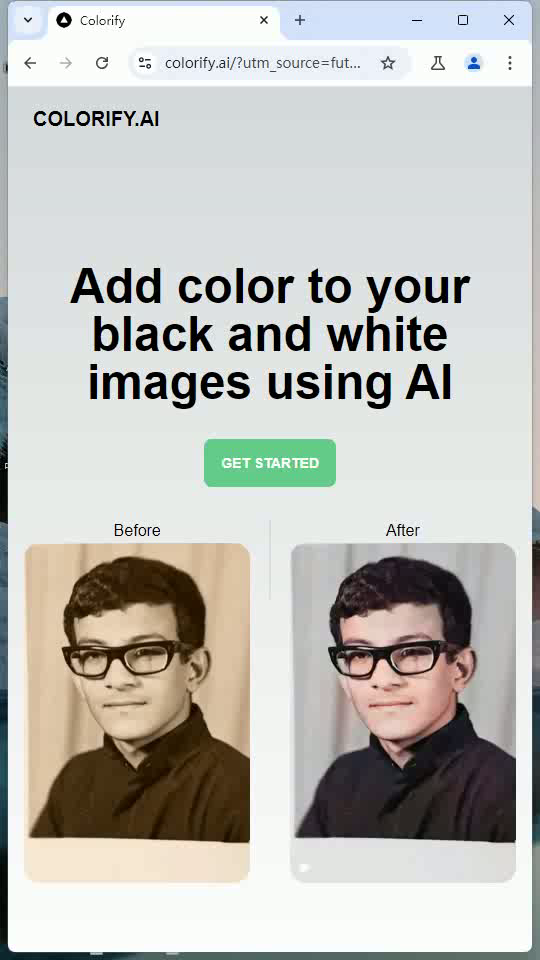Viewport: 540px width, 960px height.
Task: Click the browser forward arrow
Action: [66, 63]
